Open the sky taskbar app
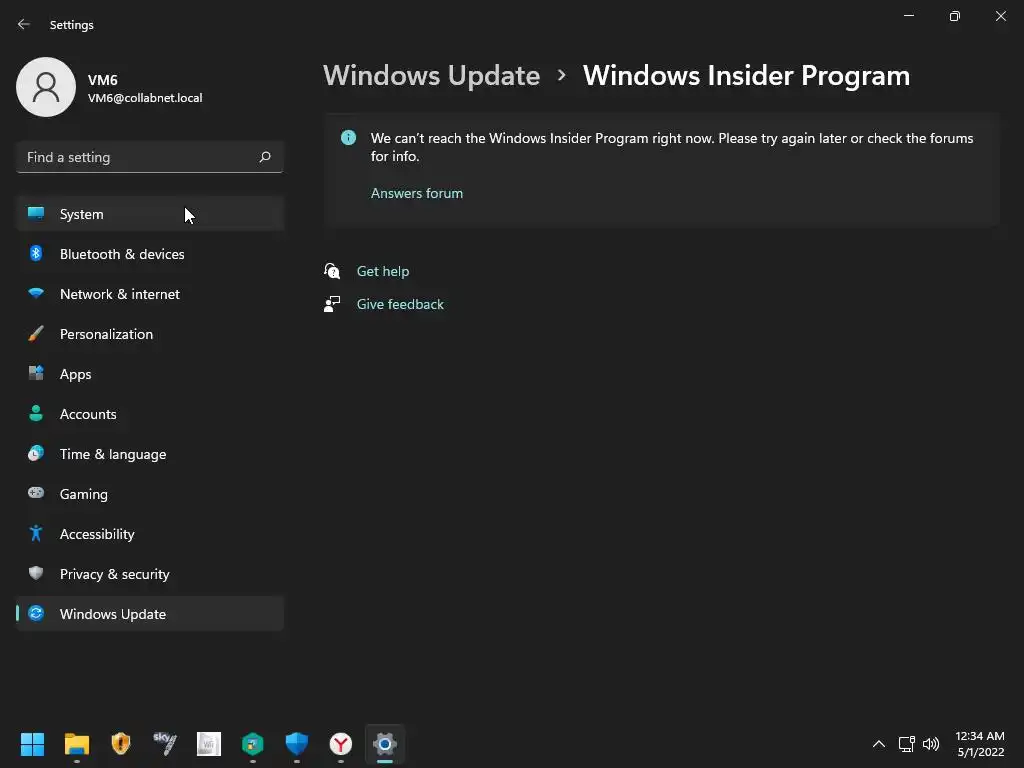Screen dimensions: 1024x768 pyautogui.click(x=165, y=743)
